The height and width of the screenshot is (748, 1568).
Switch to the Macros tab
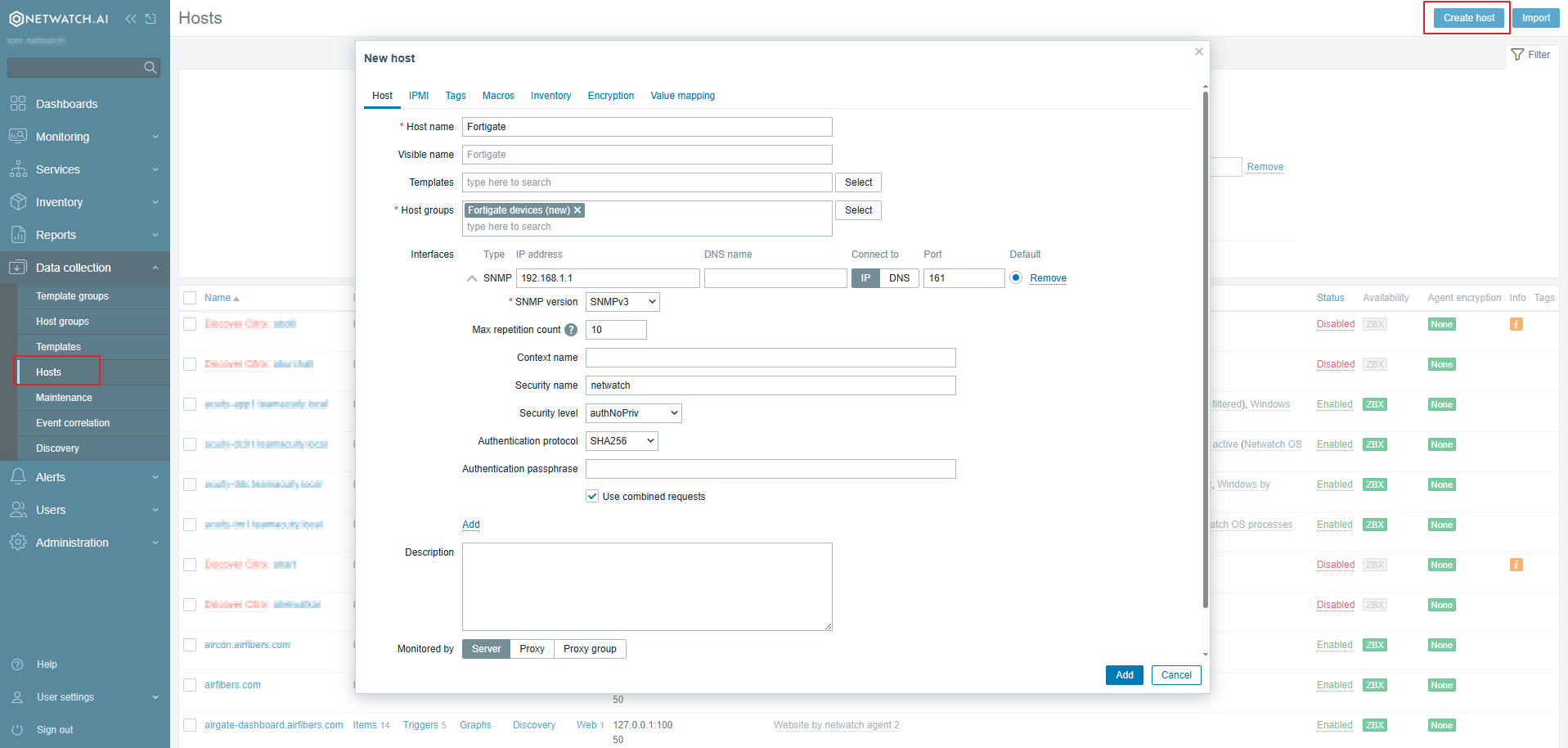498,96
